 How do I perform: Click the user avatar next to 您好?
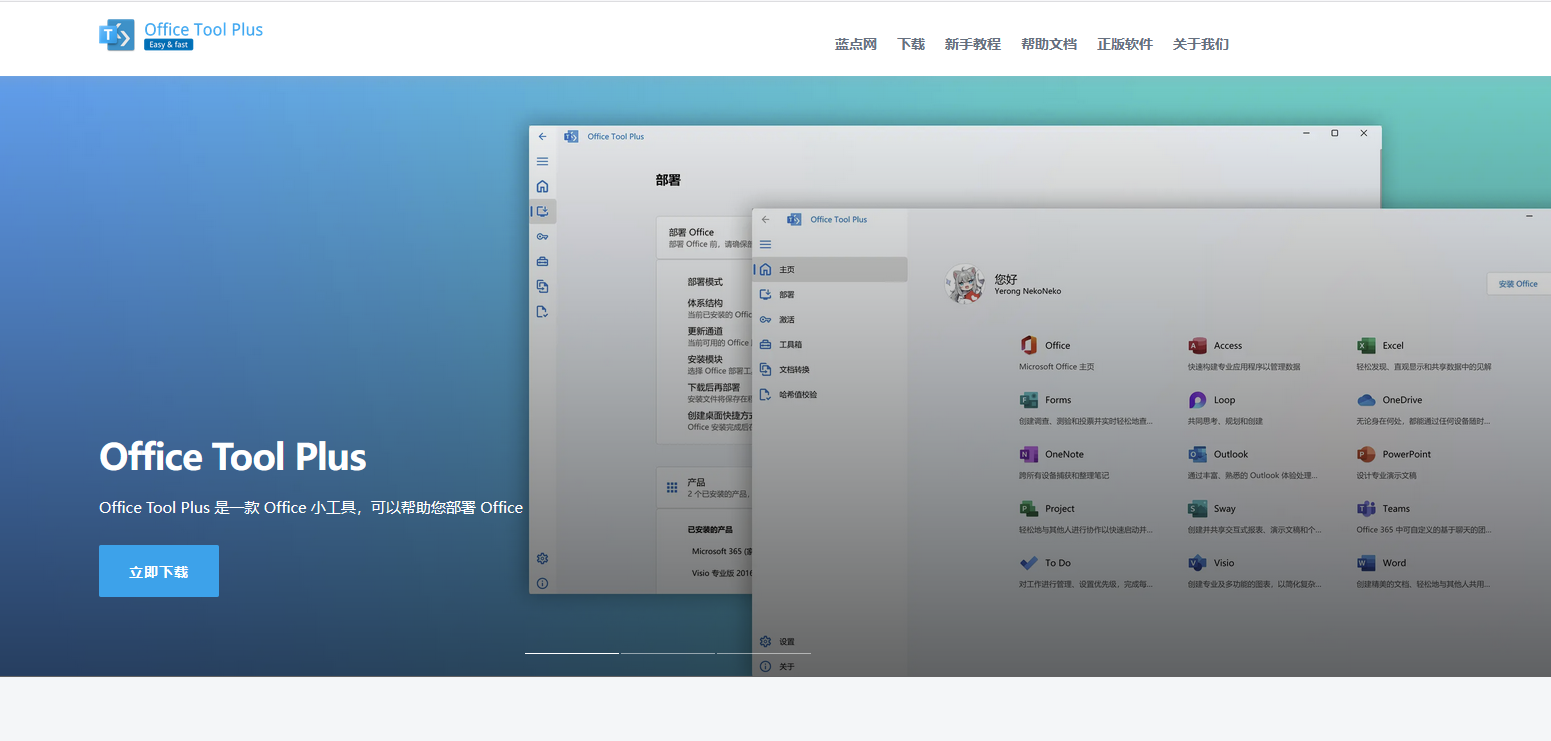pyautogui.click(x=965, y=285)
